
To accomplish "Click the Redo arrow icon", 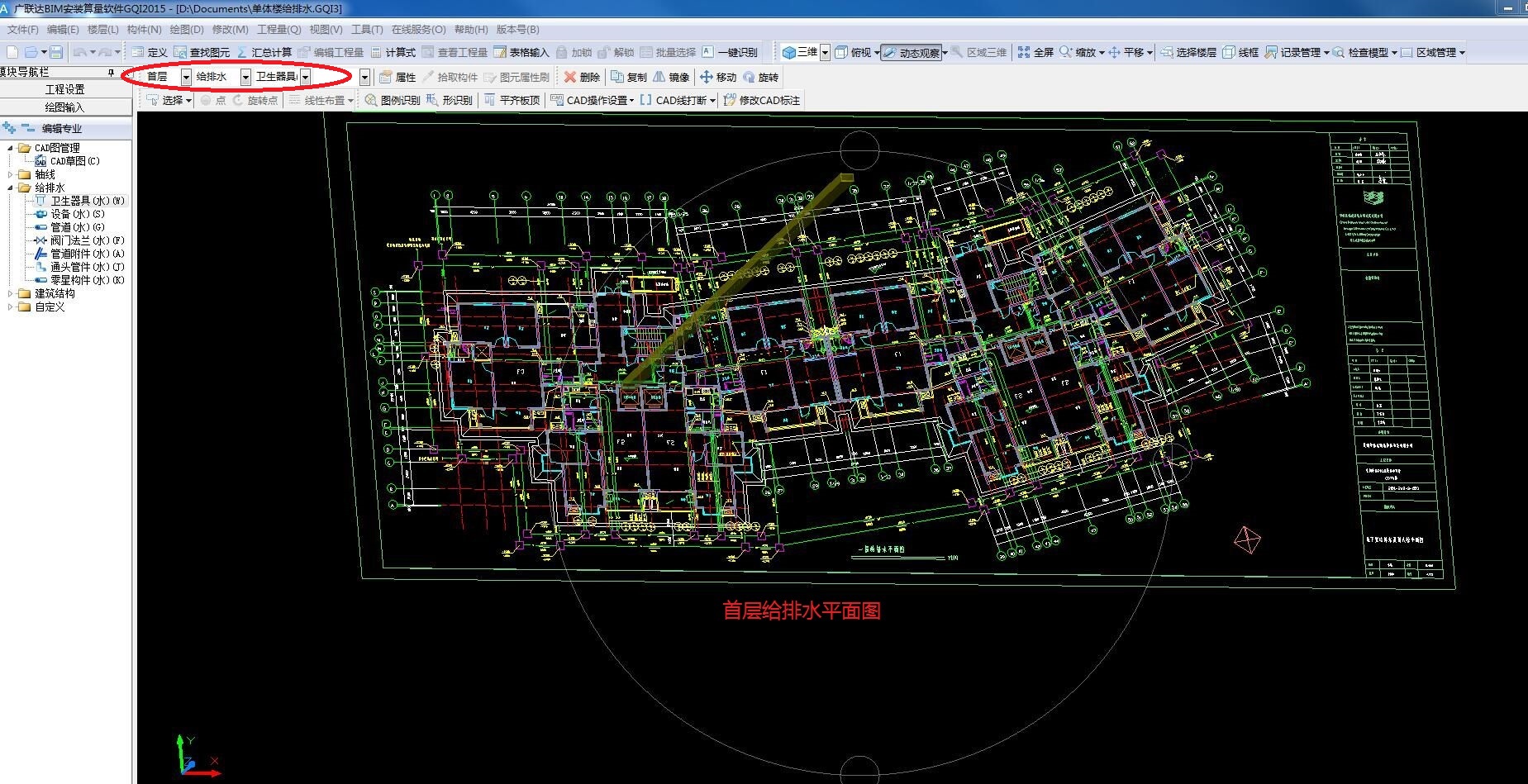I will (104, 52).
